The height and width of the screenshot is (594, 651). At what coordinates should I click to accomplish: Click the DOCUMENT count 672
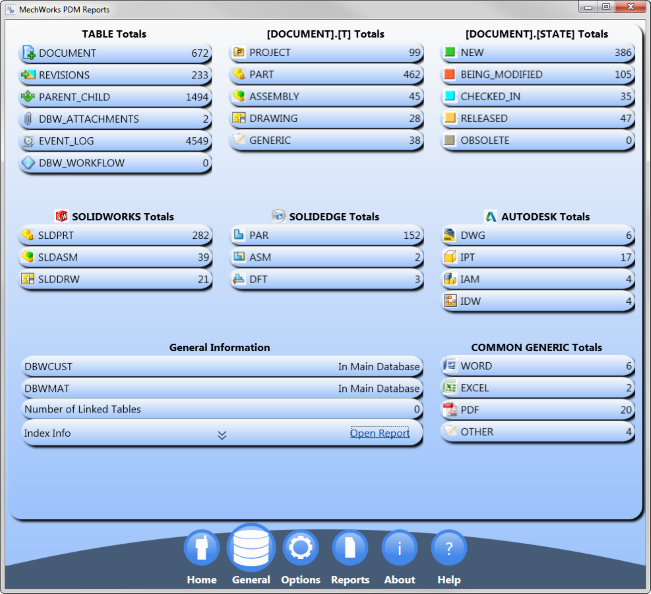point(200,53)
